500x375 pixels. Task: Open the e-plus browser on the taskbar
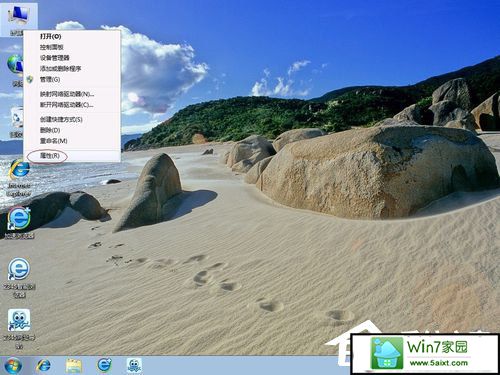pos(104,365)
